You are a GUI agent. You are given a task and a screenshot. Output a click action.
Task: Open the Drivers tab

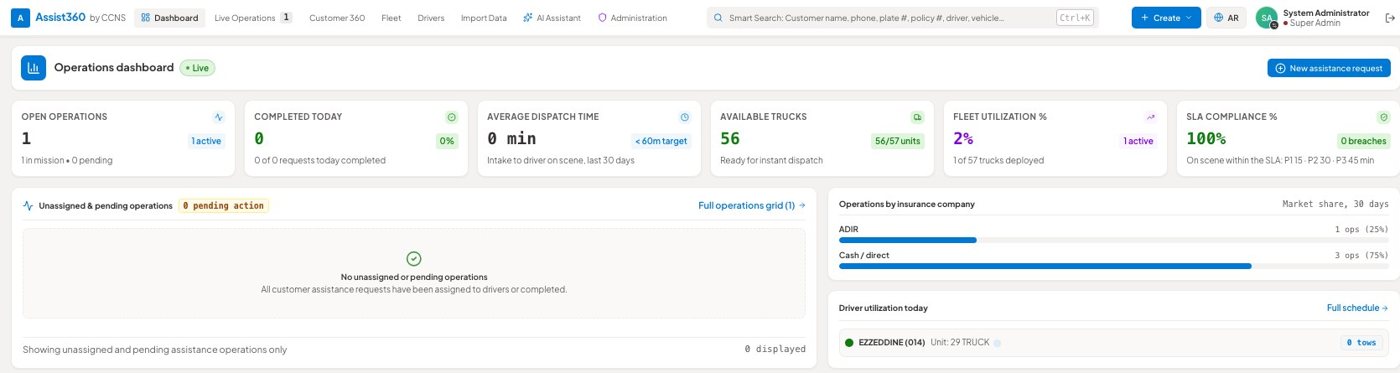coord(431,18)
